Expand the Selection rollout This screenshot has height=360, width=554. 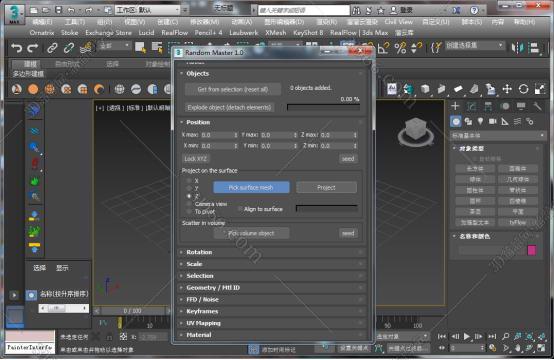pyautogui.click(x=272, y=276)
